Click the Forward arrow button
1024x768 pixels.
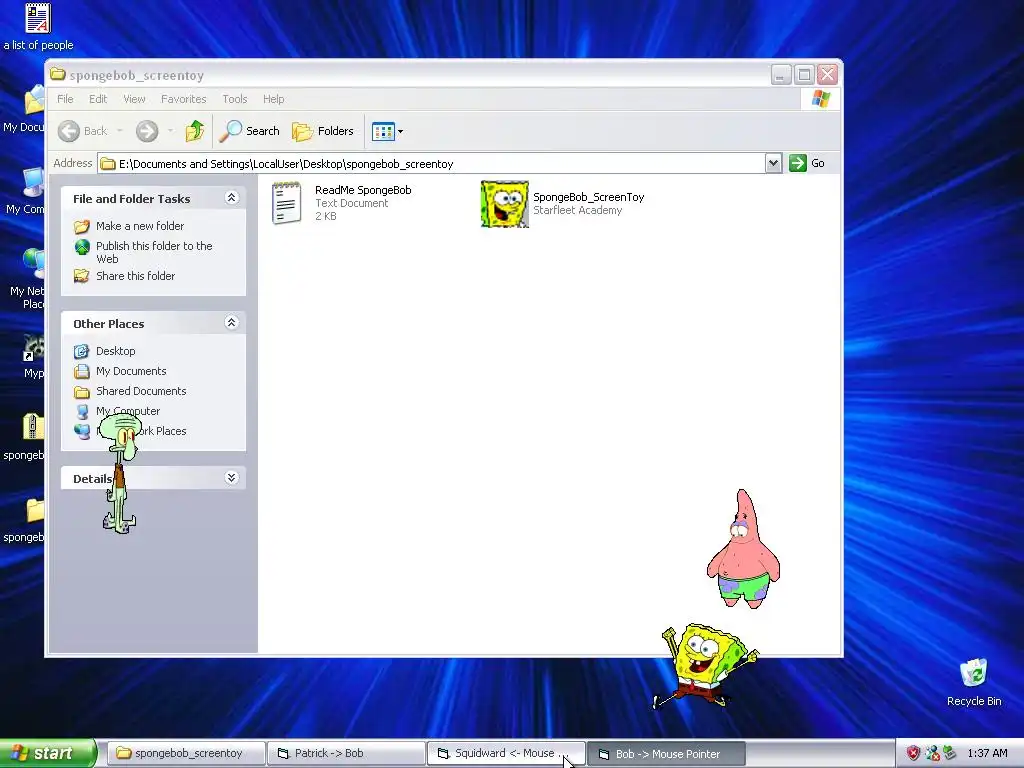pos(147,131)
